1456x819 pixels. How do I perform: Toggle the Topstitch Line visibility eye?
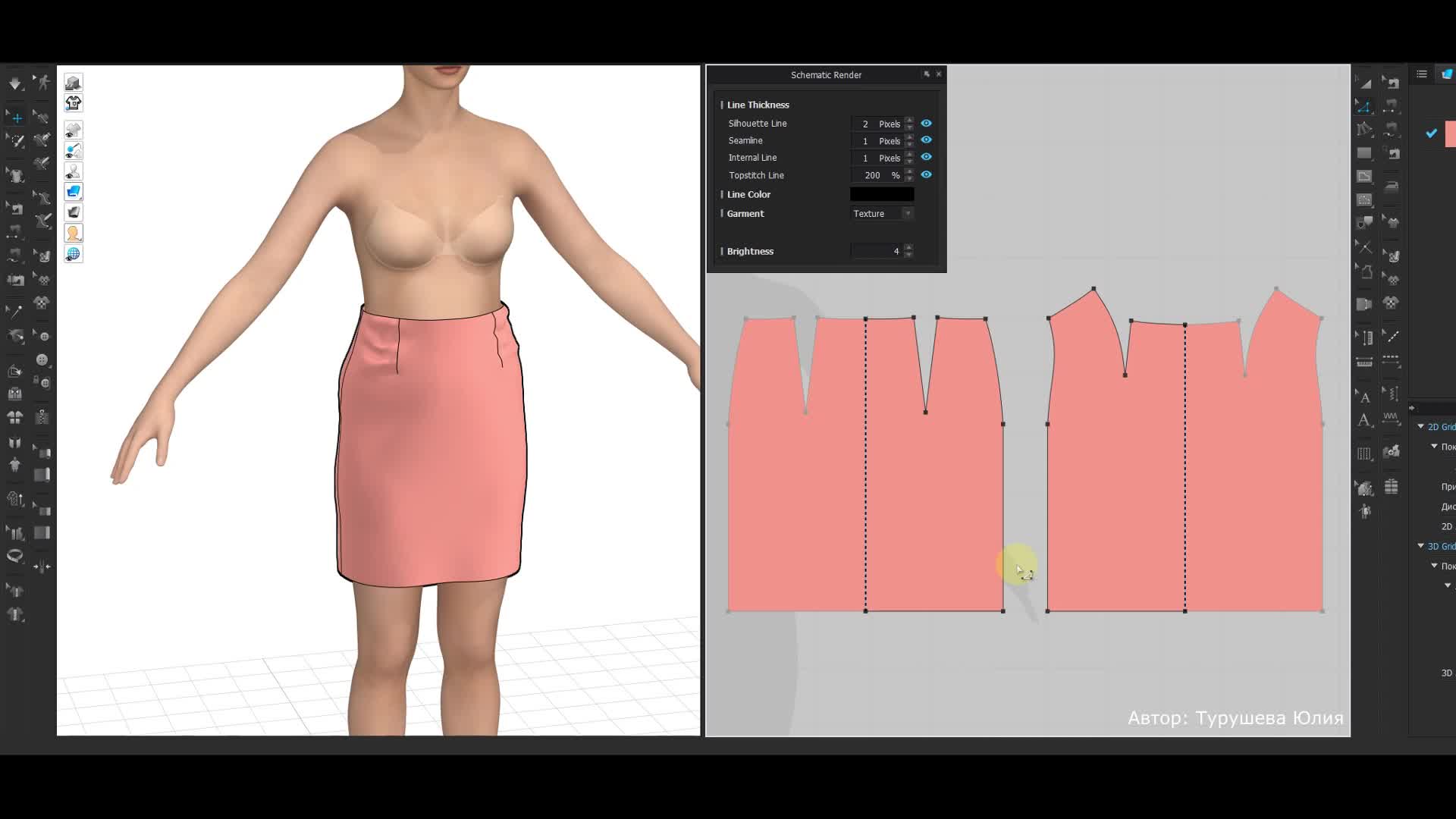click(927, 175)
